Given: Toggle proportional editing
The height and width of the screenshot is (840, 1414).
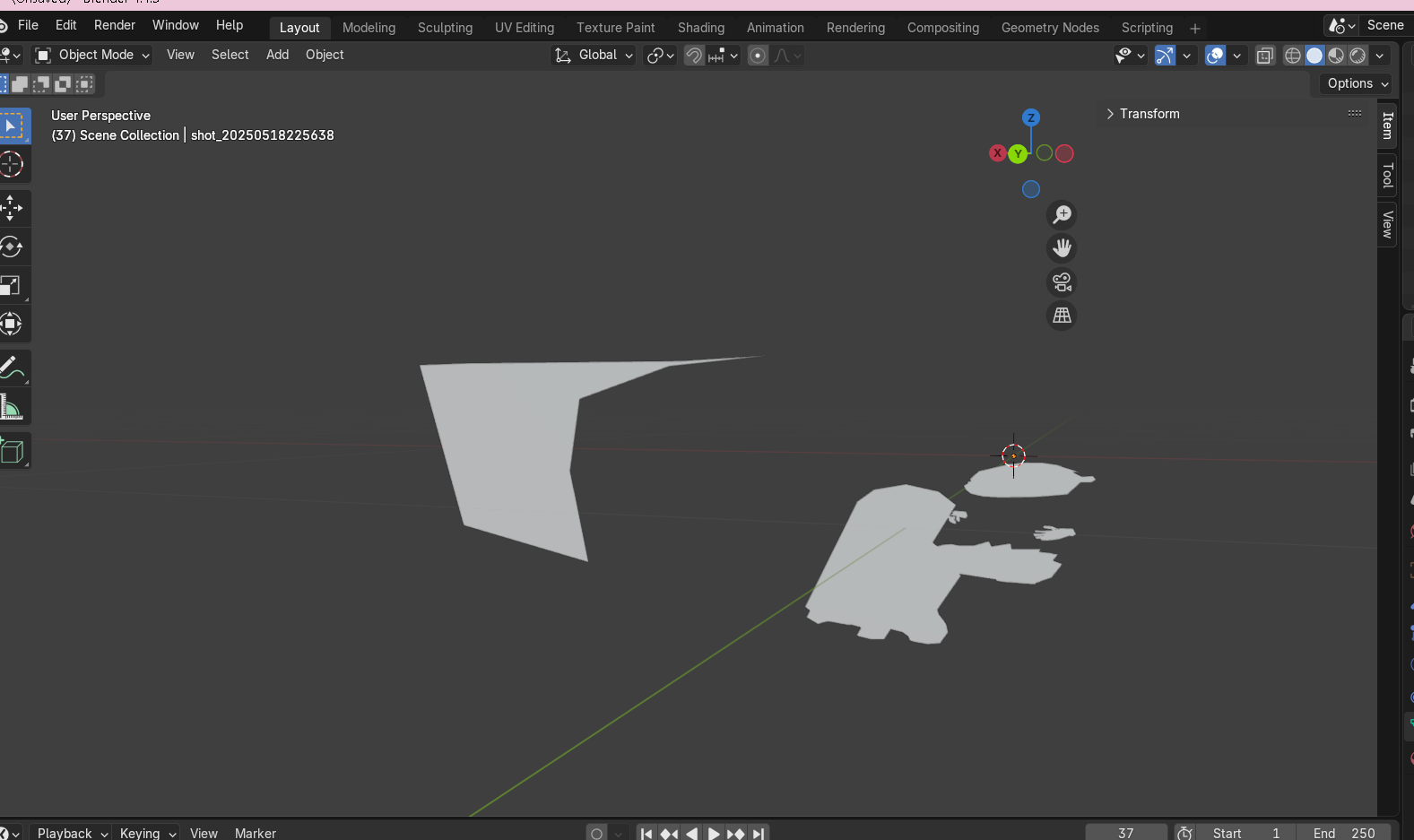Looking at the screenshot, I should (758, 56).
